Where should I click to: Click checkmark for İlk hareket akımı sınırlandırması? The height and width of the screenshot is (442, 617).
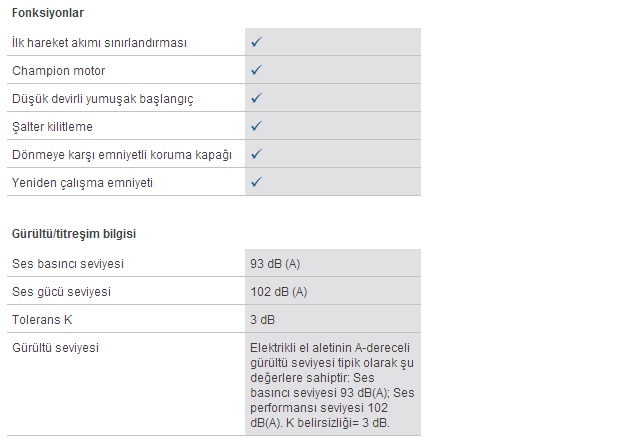(257, 42)
